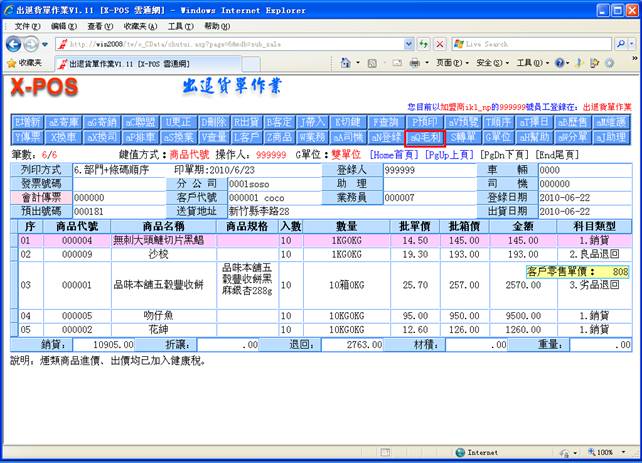Screen dimensions: 642x463
Task: Open aH幫助 help in the toolbar
Action: (534, 136)
